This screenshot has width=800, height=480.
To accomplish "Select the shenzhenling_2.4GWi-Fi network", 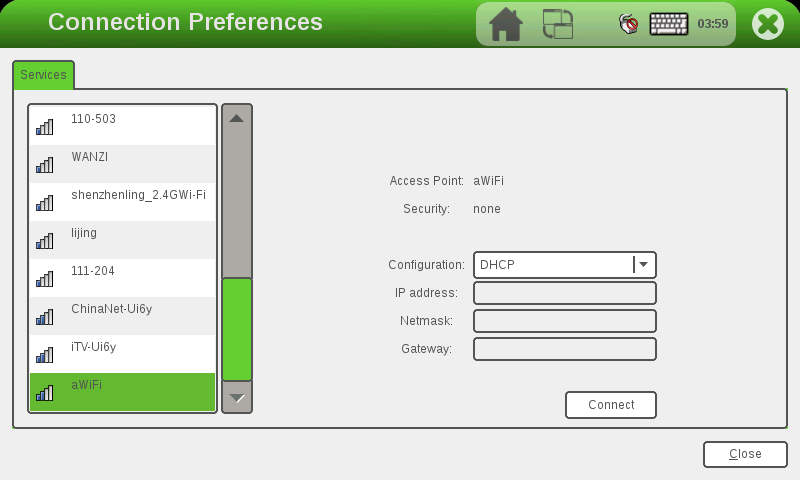I will click(x=138, y=195).
